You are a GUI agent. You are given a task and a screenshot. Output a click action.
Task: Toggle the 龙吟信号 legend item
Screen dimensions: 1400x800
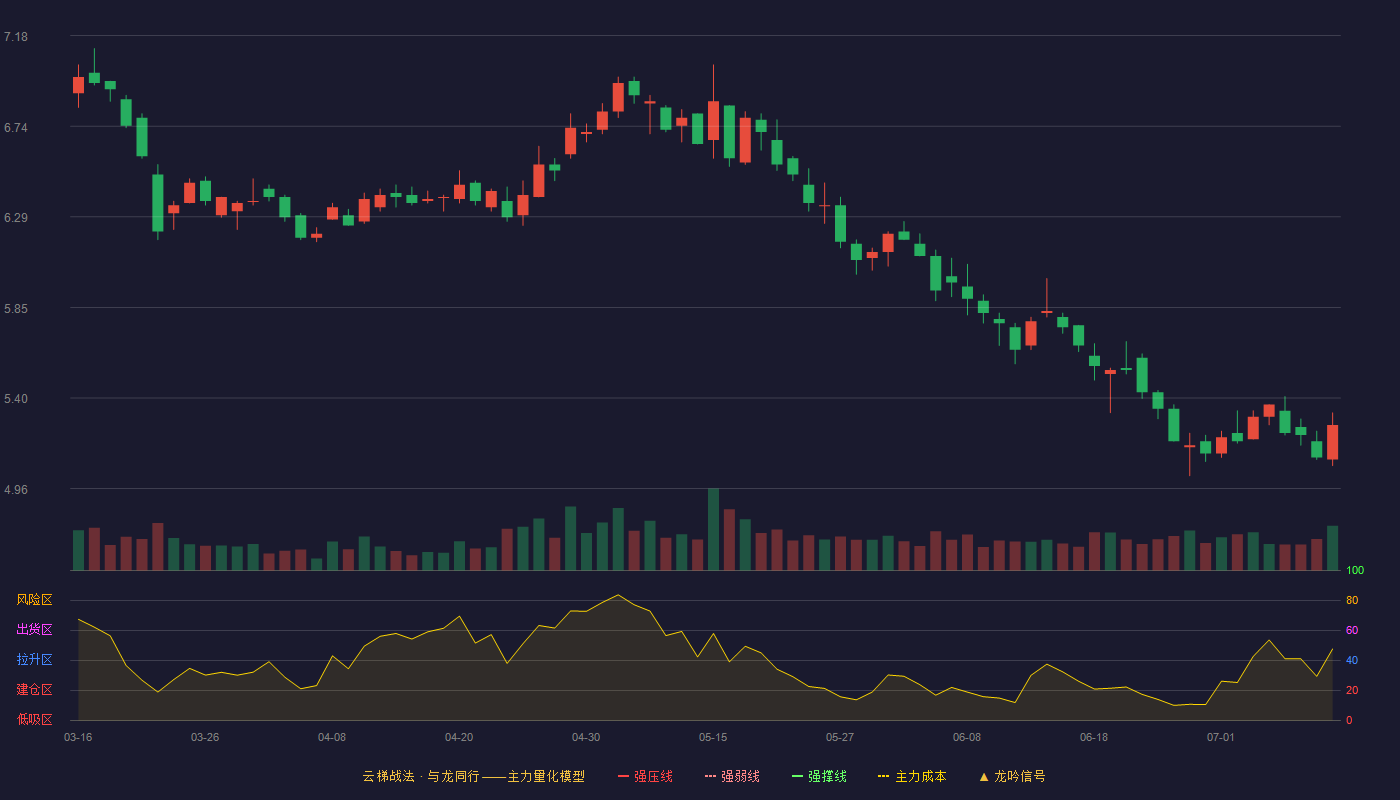[1011, 776]
